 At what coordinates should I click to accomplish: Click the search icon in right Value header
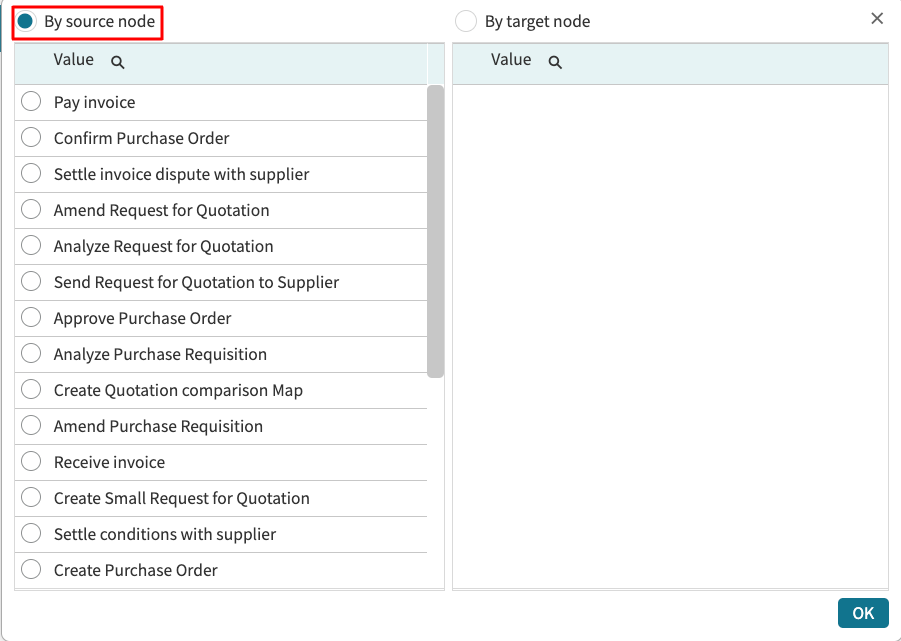555,62
